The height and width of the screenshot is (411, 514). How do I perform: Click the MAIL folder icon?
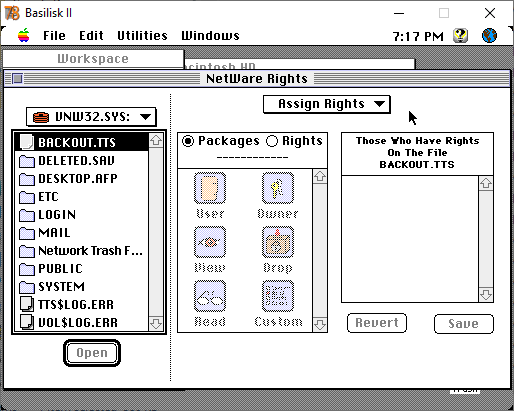[27, 233]
